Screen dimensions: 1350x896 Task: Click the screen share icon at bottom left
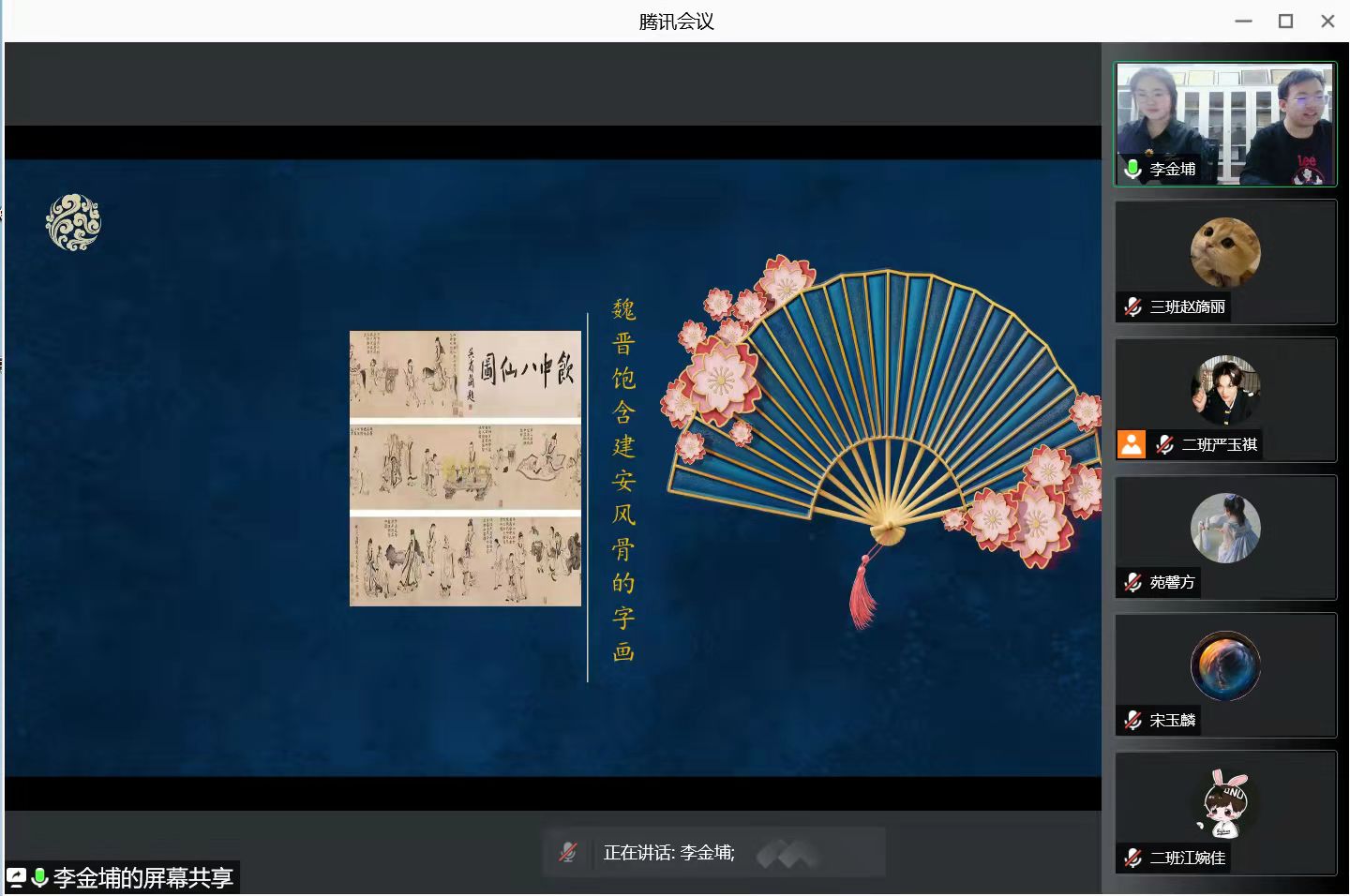pos(17,878)
